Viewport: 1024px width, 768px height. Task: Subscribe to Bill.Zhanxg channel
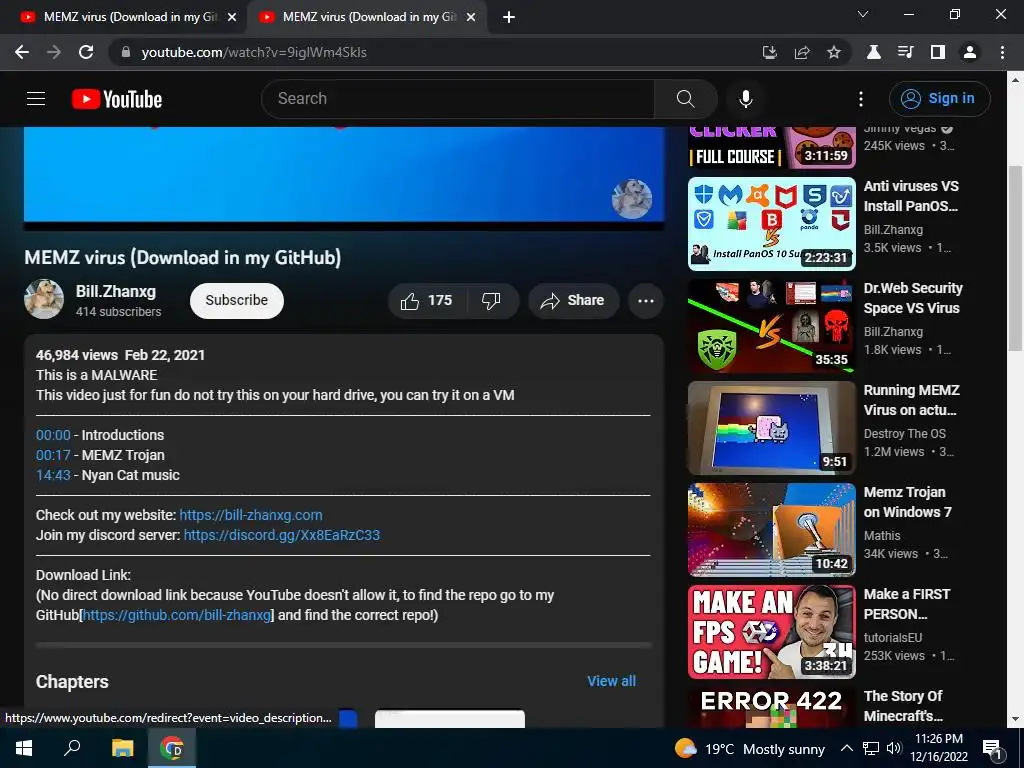click(236, 300)
